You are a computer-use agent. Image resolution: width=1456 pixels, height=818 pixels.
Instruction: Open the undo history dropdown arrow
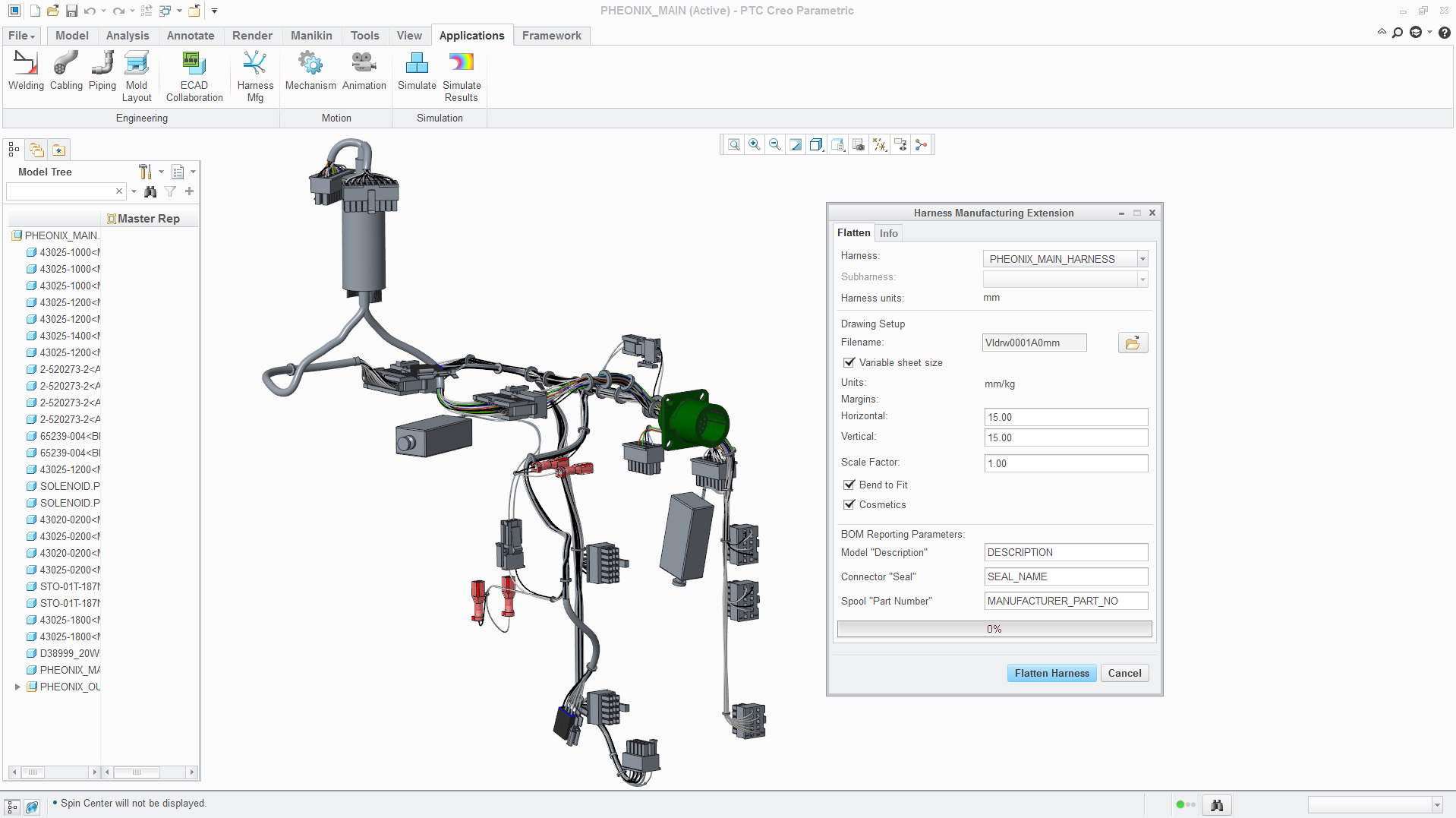click(x=103, y=11)
